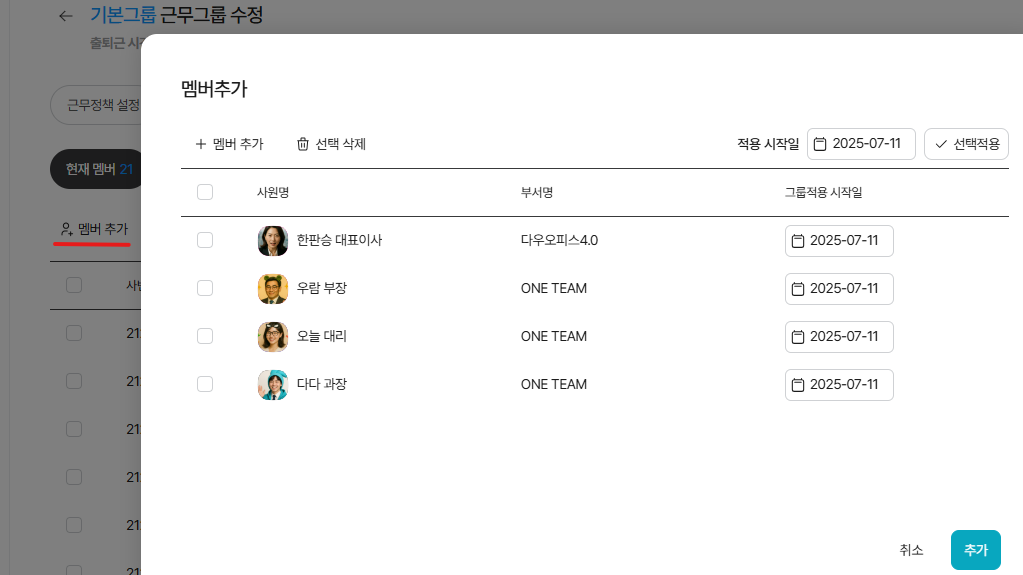Check the box for 한판승 대표이사
The width and height of the screenshot is (1023, 575).
pyautogui.click(x=205, y=240)
